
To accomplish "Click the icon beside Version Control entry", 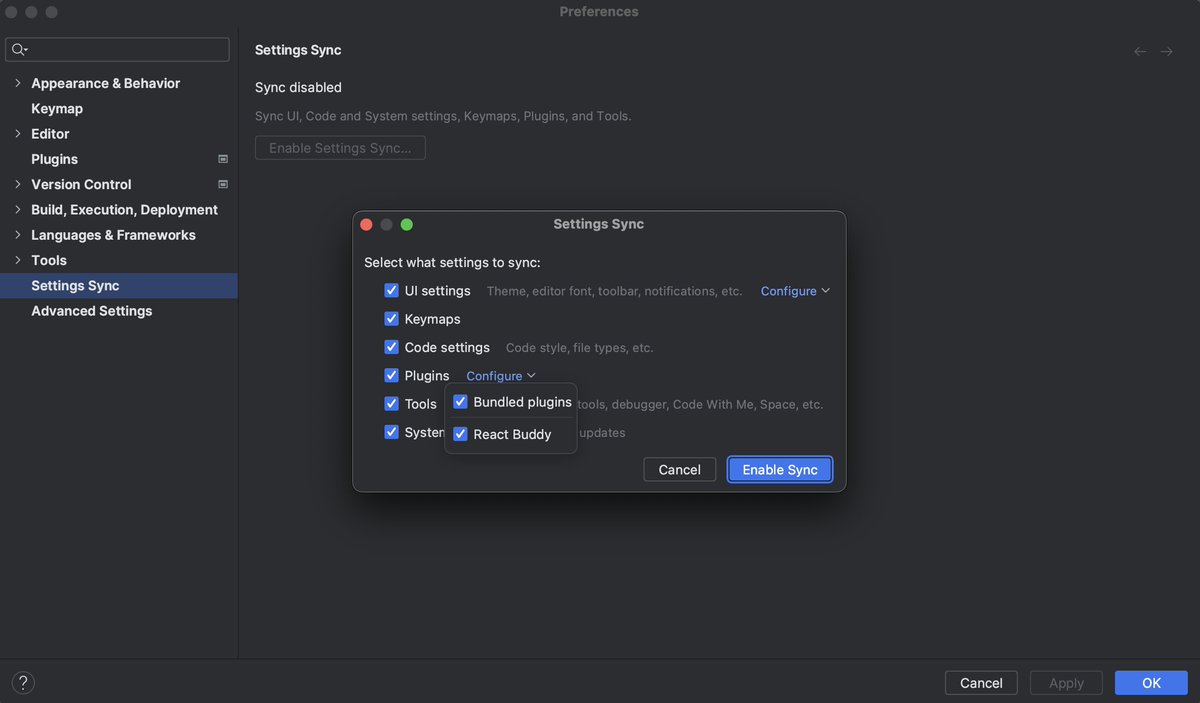I will click(x=222, y=184).
